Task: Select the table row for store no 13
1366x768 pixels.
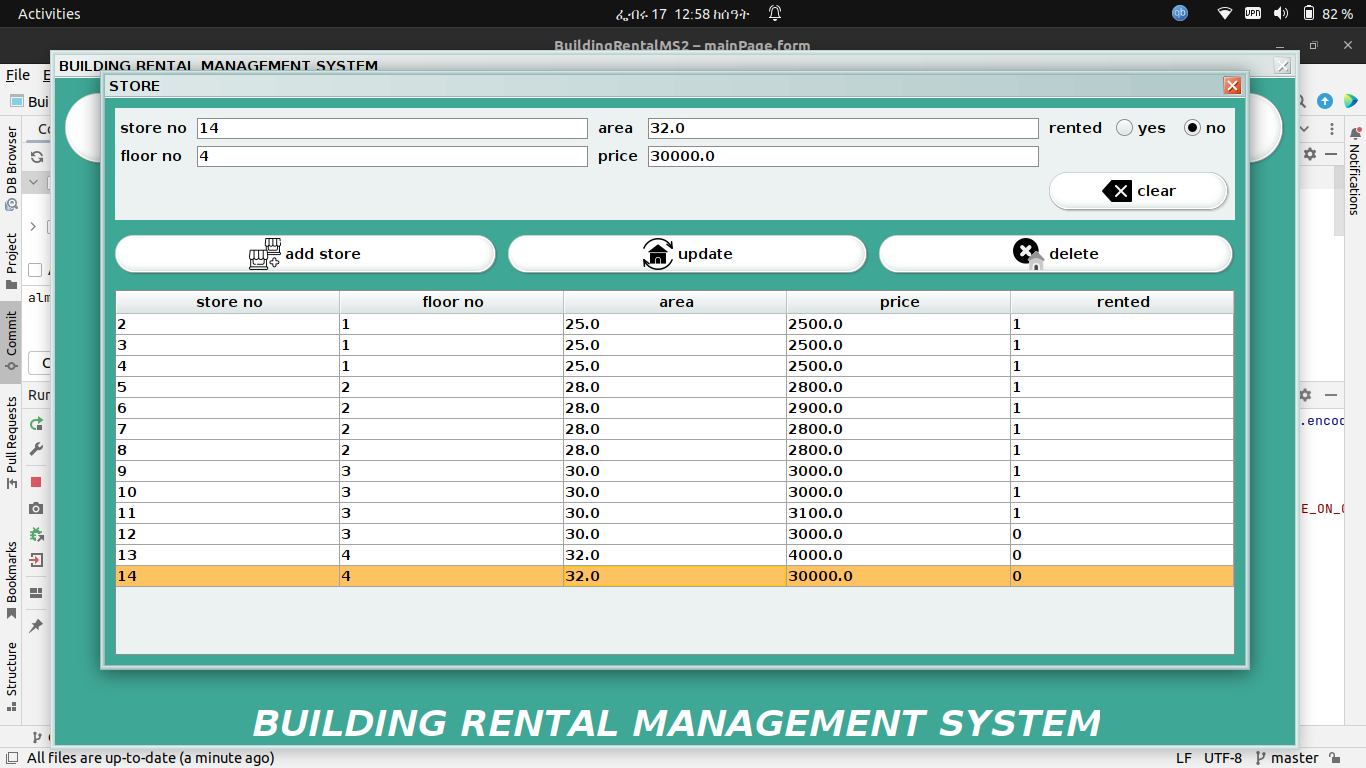Action: pyautogui.click(x=400, y=555)
